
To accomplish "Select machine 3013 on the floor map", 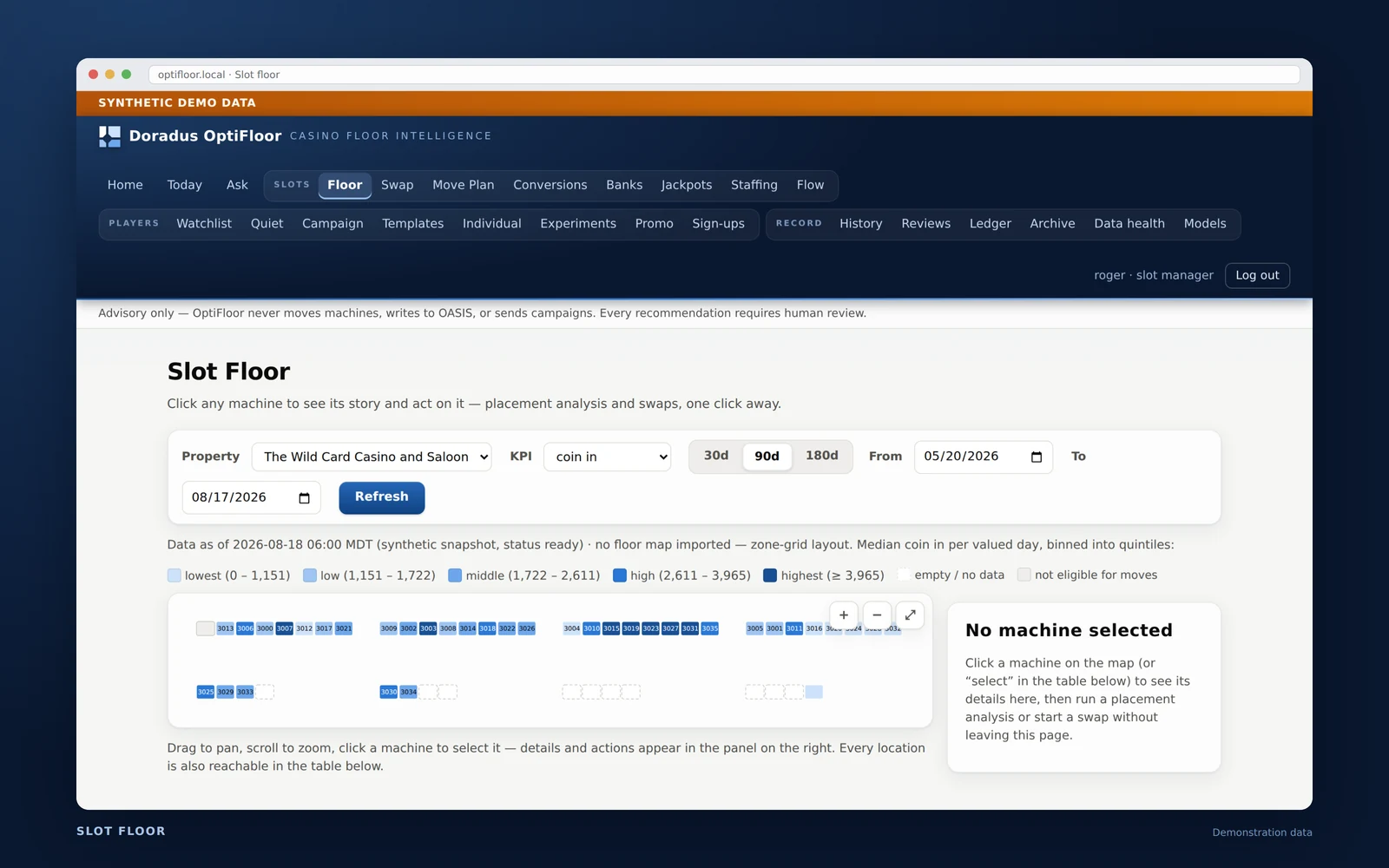I will click(x=226, y=628).
